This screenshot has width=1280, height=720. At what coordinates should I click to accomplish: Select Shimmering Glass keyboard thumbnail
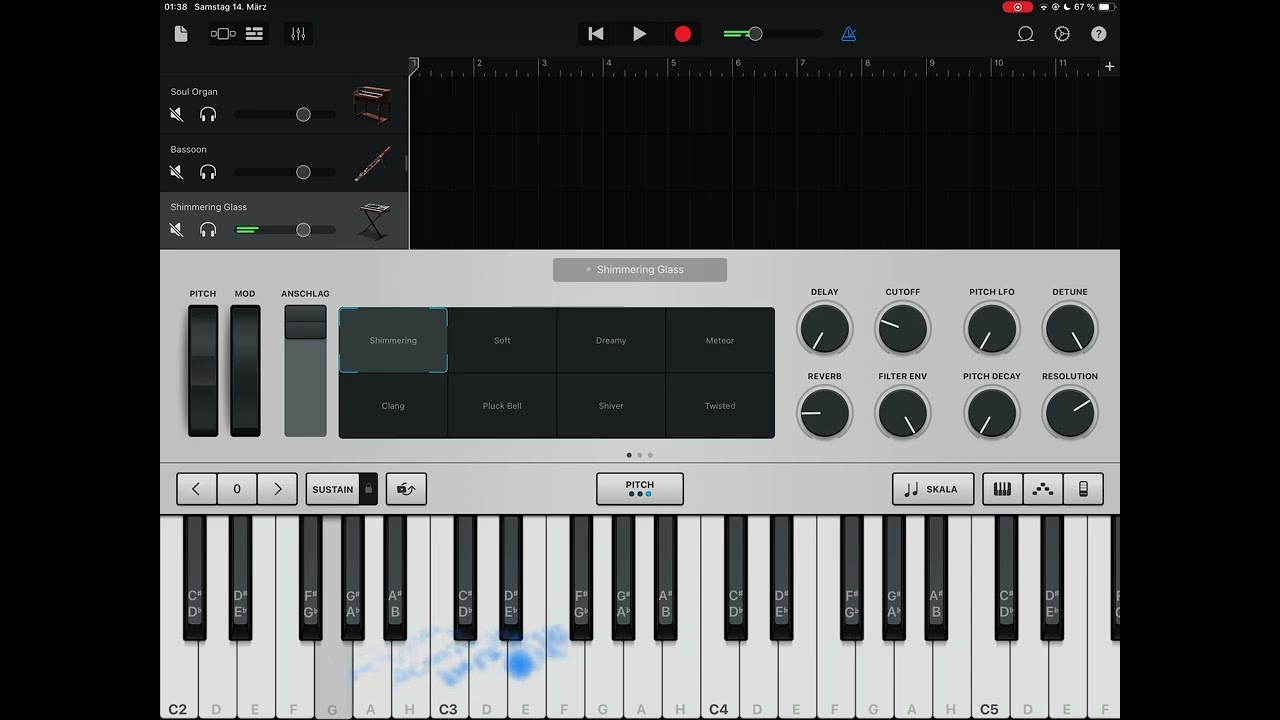(x=373, y=221)
